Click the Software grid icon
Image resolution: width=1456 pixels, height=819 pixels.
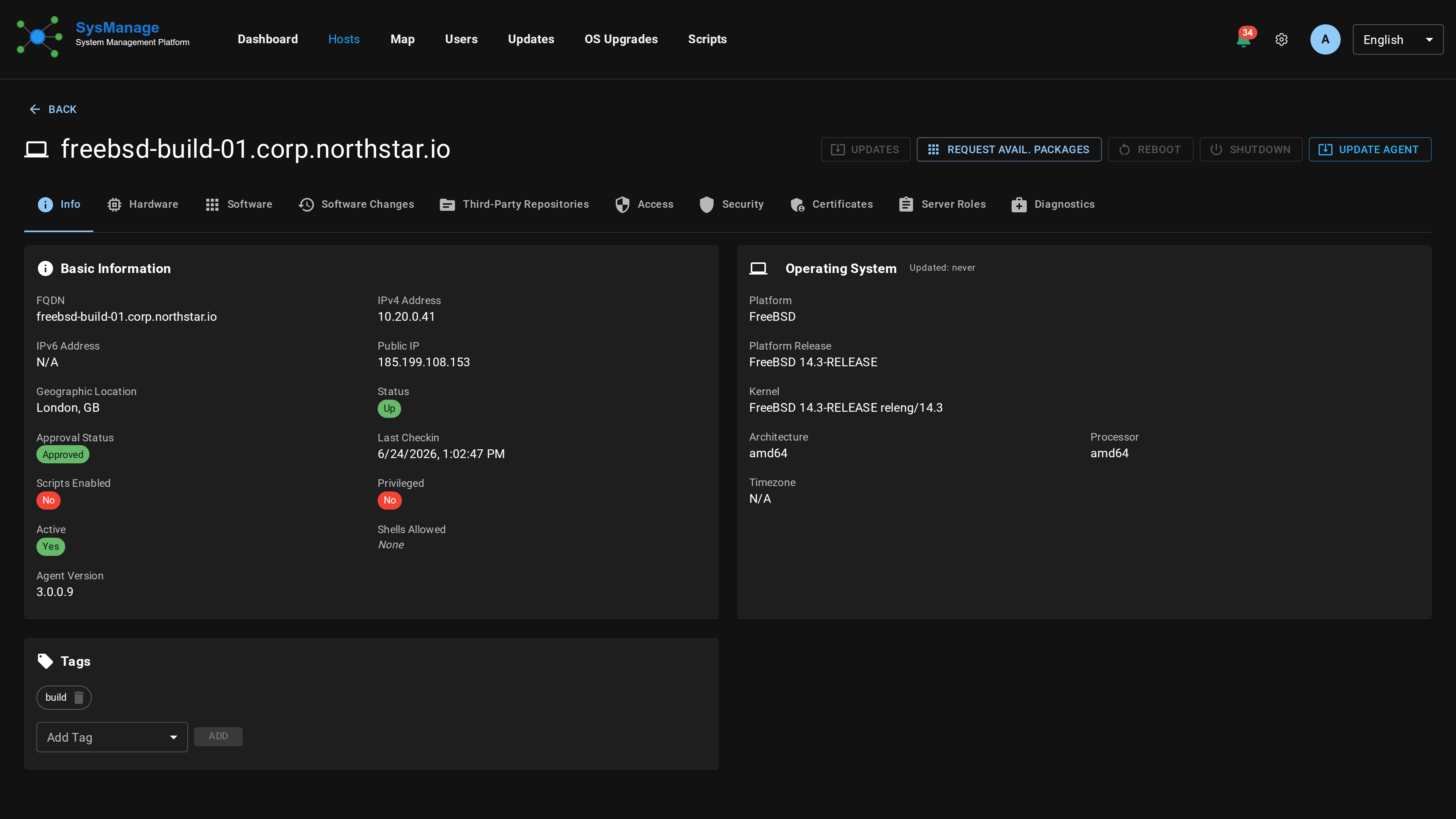tap(212, 205)
